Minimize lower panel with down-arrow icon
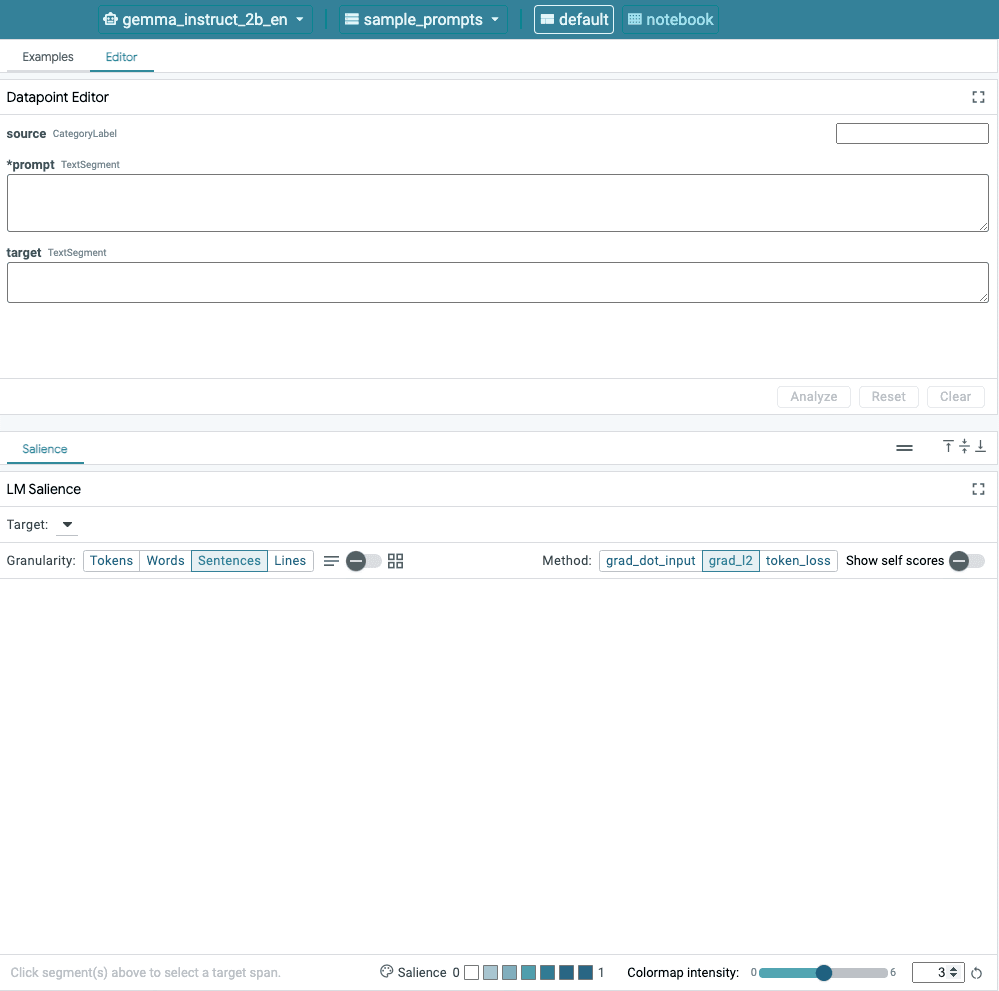The width and height of the screenshot is (999, 991). coord(981,446)
